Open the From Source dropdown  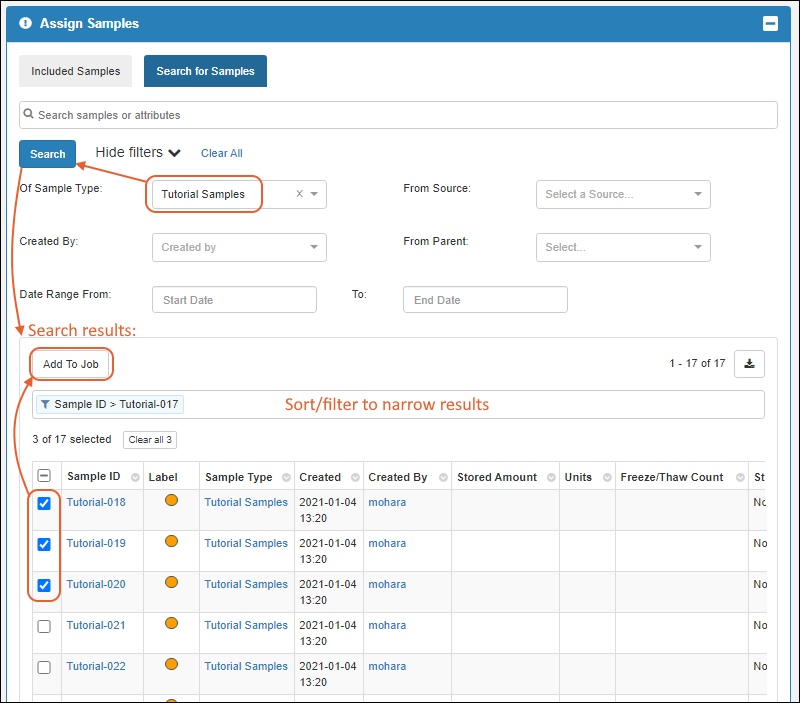click(x=623, y=194)
